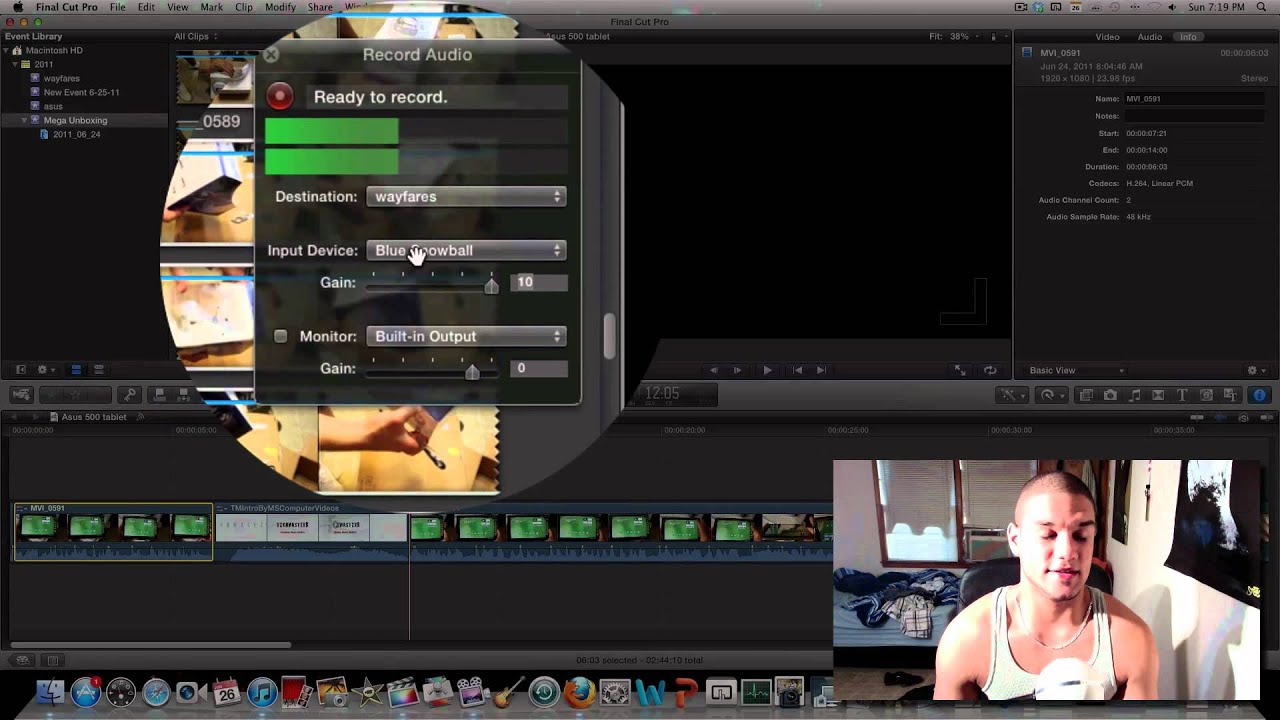Select the TMIntroByMSComputerVideos timeline clip

point(311,531)
